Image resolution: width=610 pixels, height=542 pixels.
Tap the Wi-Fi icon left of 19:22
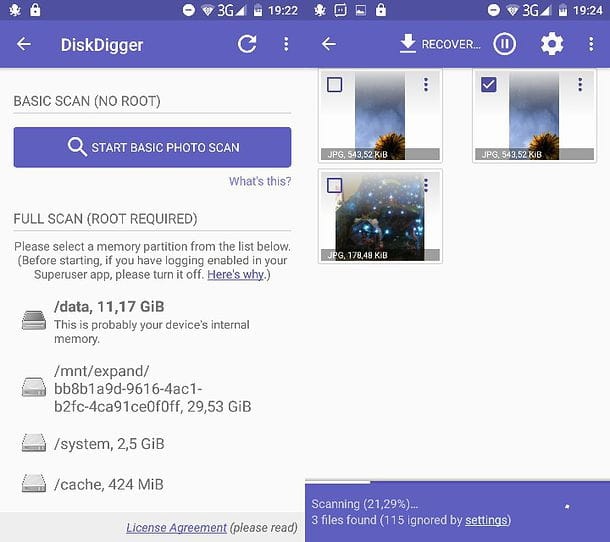click(208, 11)
